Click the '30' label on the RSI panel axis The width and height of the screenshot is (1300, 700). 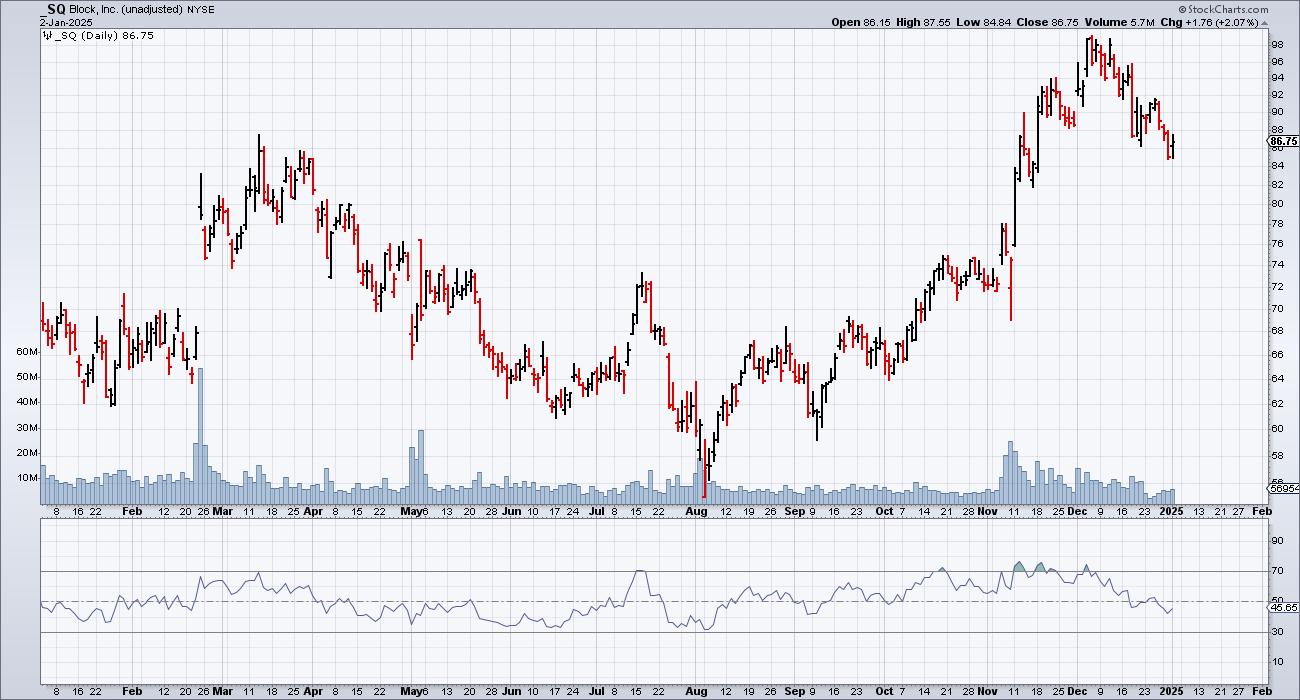[1277, 632]
